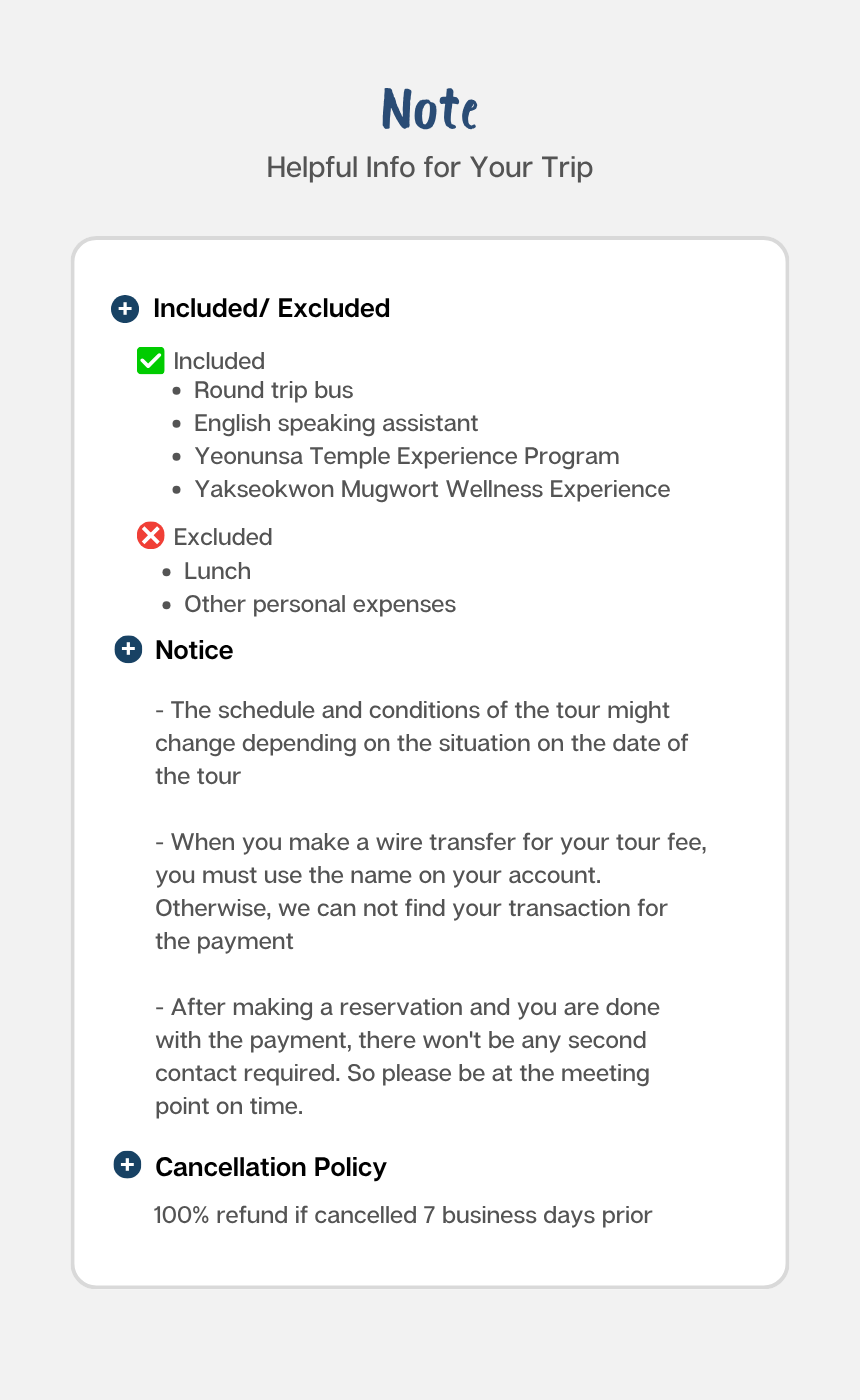Click the plus icon beside Cancellation Policy
The width and height of the screenshot is (860, 1400).
pos(128,1165)
